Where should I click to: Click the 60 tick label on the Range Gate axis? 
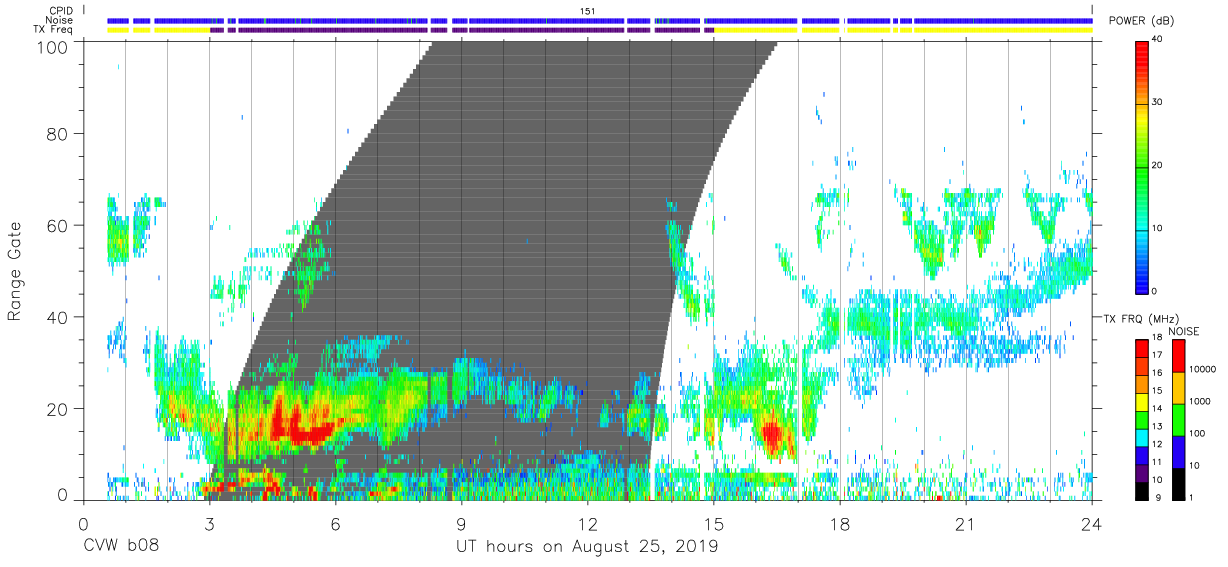pos(58,226)
